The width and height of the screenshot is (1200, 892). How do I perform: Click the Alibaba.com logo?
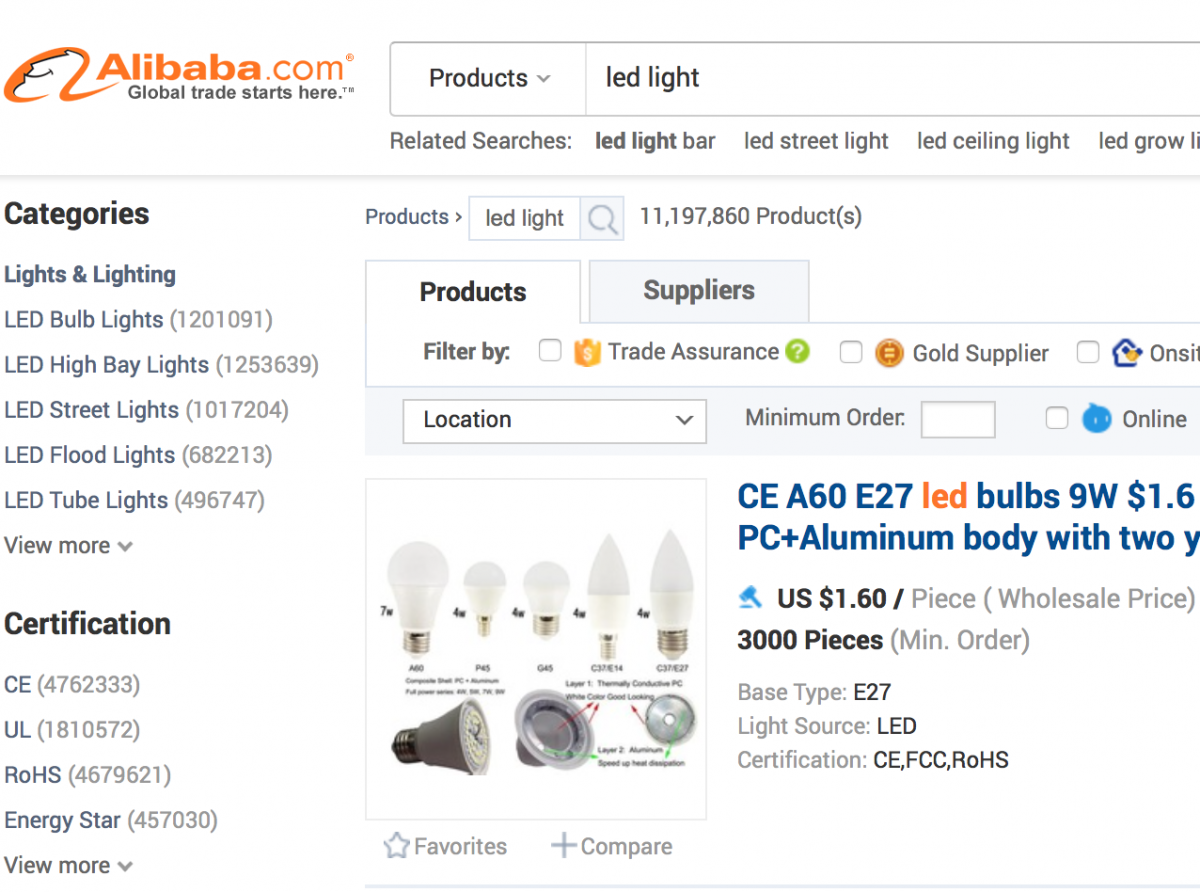[179, 77]
